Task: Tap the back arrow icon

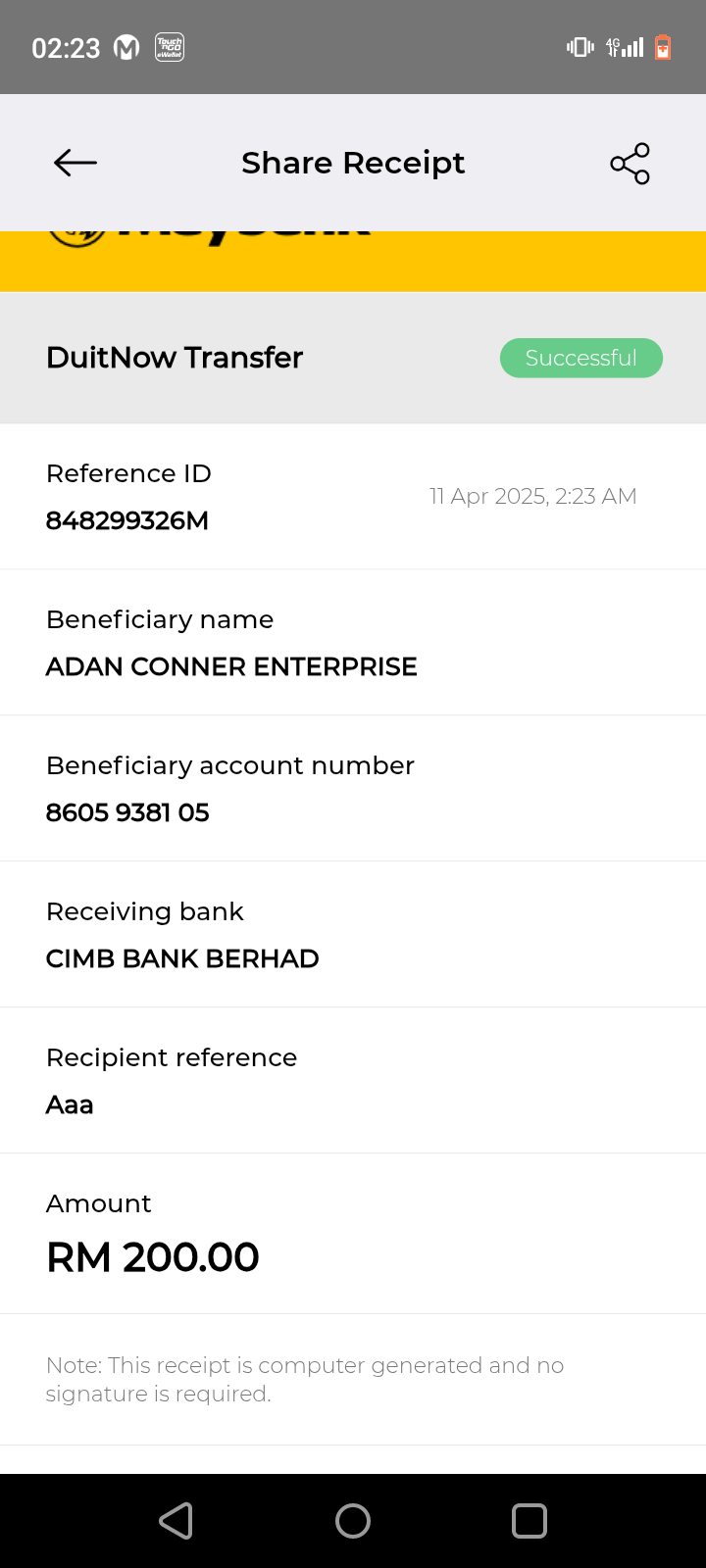Action: point(76,163)
